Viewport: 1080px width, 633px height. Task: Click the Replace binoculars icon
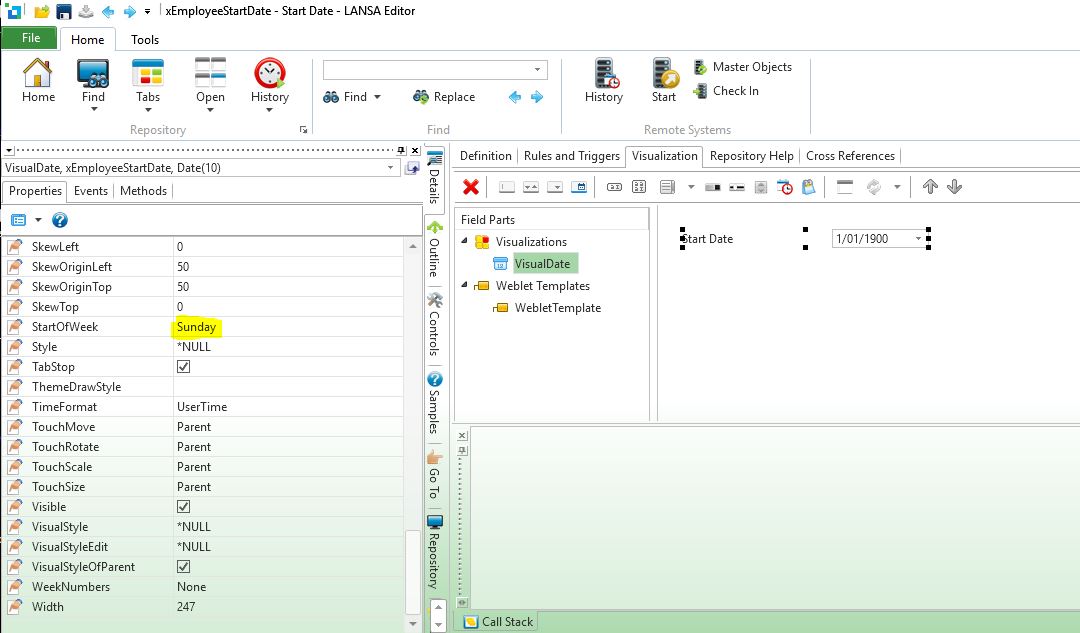coord(421,97)
